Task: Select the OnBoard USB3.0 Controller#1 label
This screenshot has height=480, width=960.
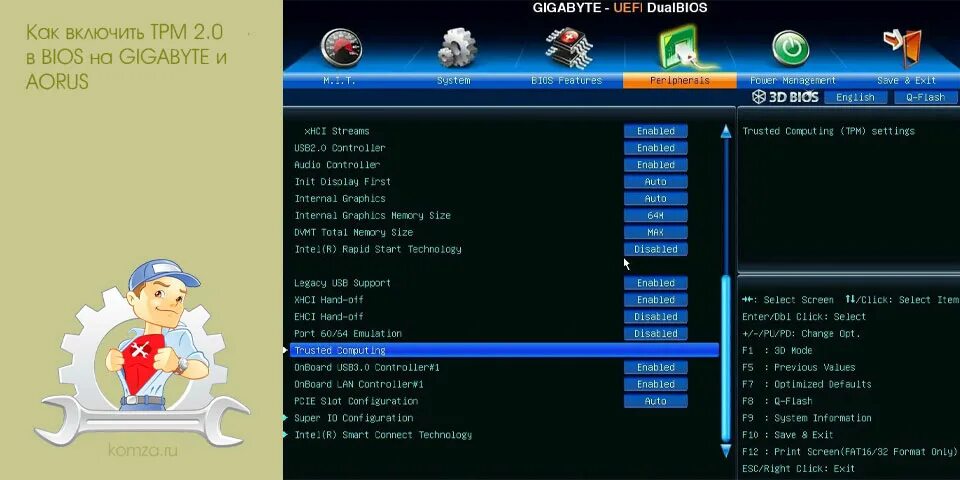Action: click(367, 367)
